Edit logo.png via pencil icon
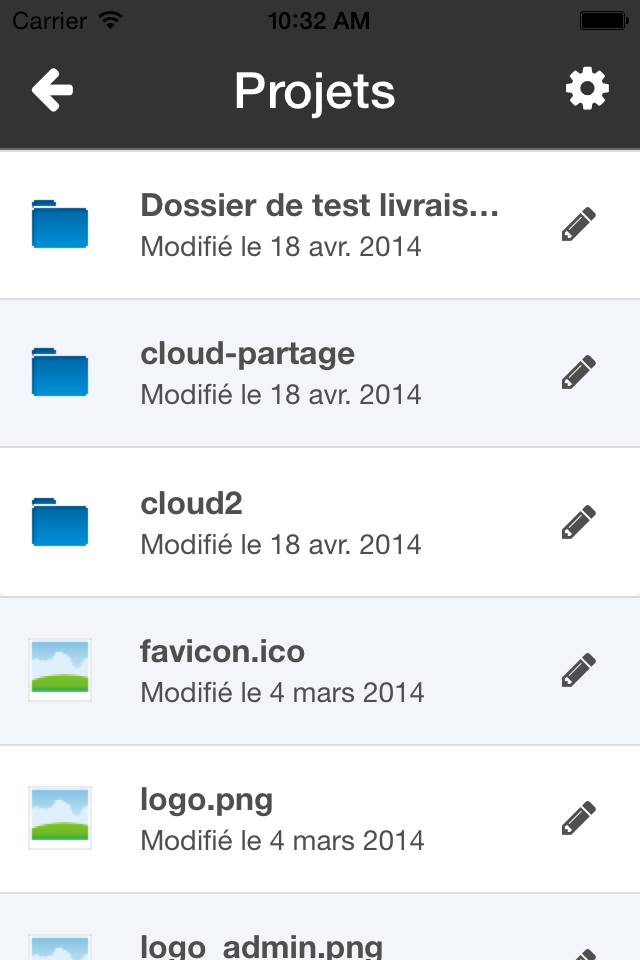The width and height of the screenshot is (640, 960). [x=579, y=818]
